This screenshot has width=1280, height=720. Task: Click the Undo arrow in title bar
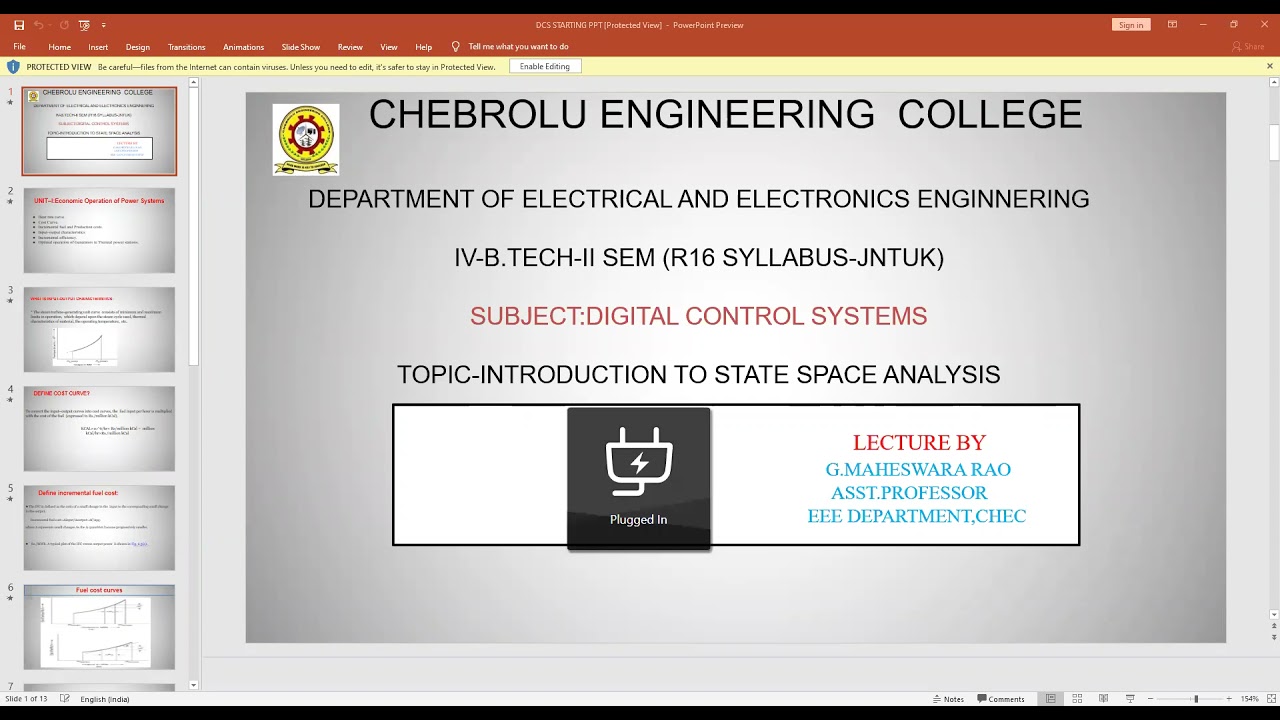pyautogui.click(x=39, y=25)
